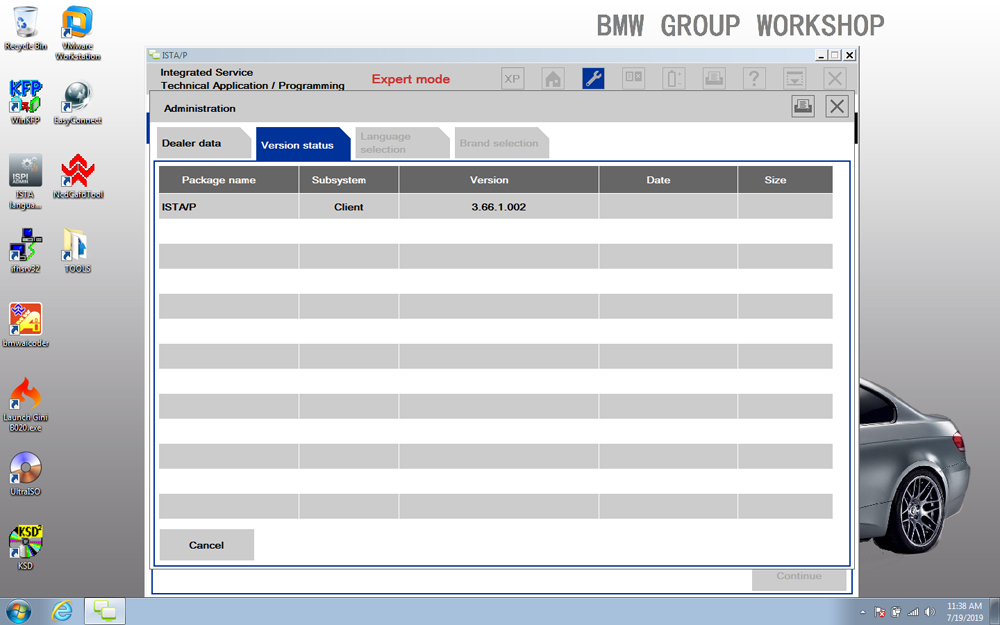Click the ISTA/P taskbar button

(x=105, y=611)
